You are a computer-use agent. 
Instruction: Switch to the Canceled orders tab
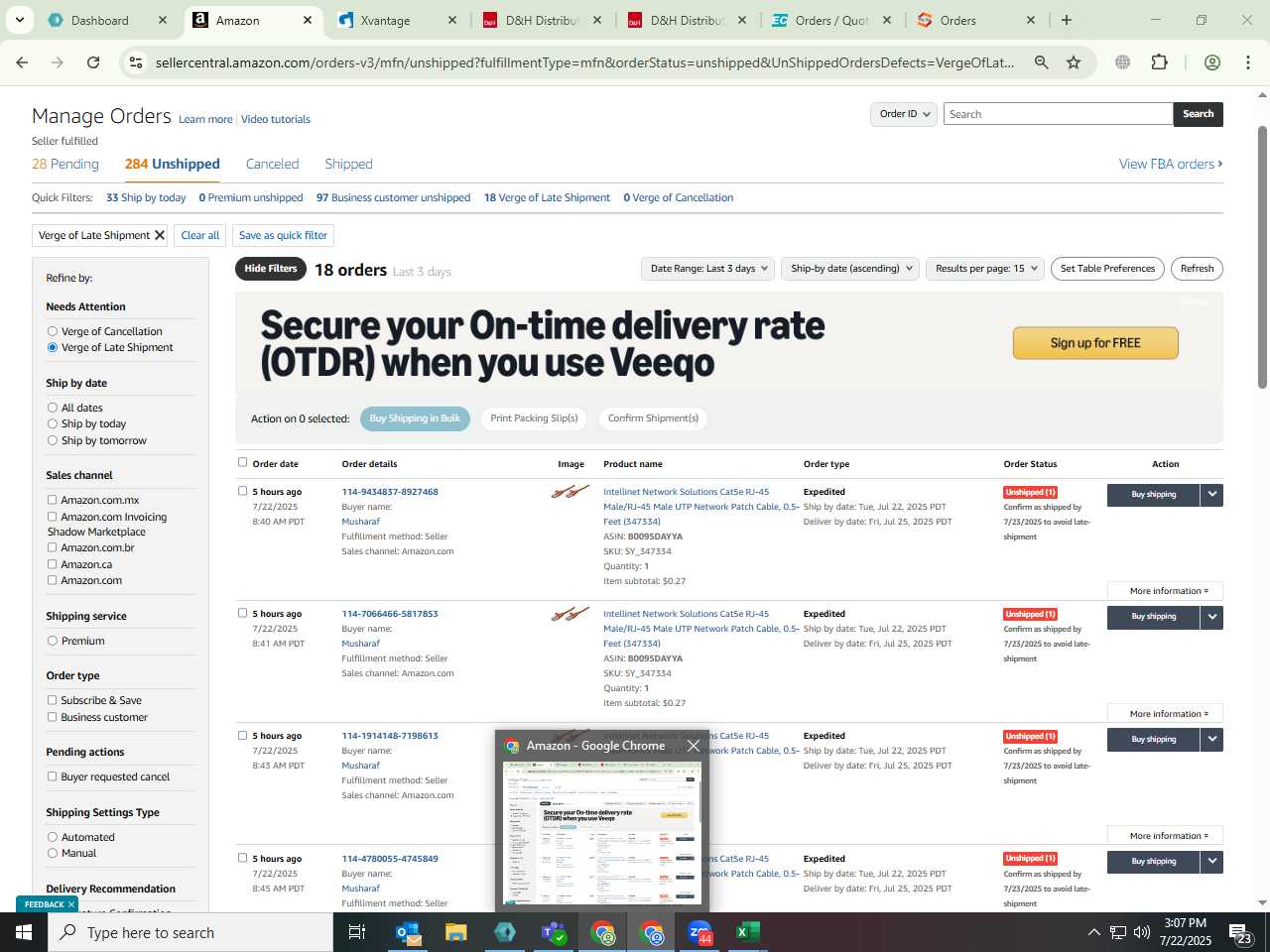pos(272,164)
